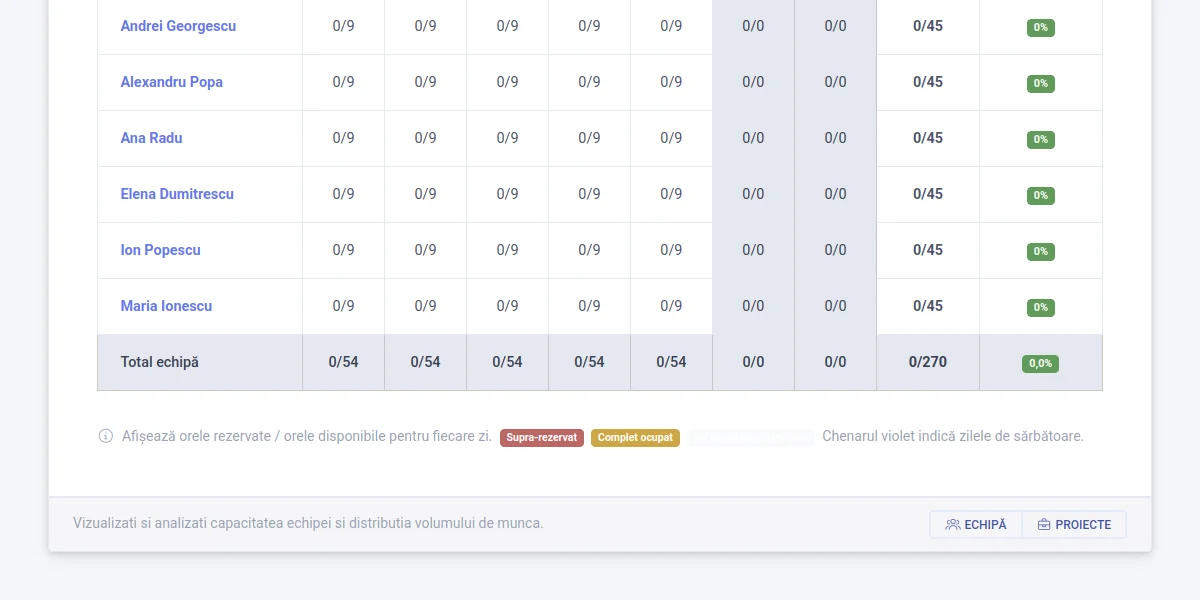This screenshot has height=600, width=1200.
Task: Click the green 0% badge for Maria Ionescu
Action: [x=1040, y=307]
